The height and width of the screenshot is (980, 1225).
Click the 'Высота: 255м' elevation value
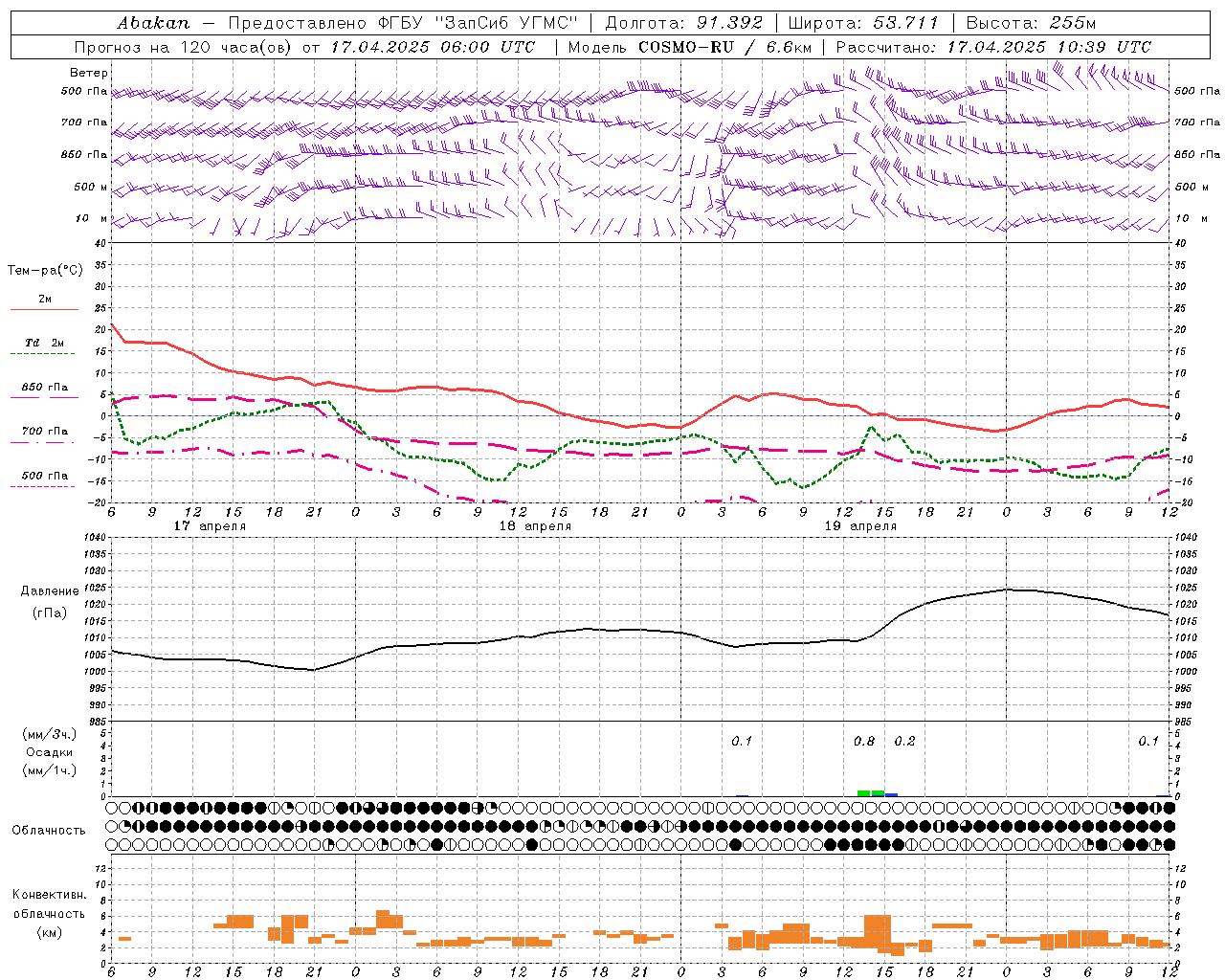coord(1031,23)
